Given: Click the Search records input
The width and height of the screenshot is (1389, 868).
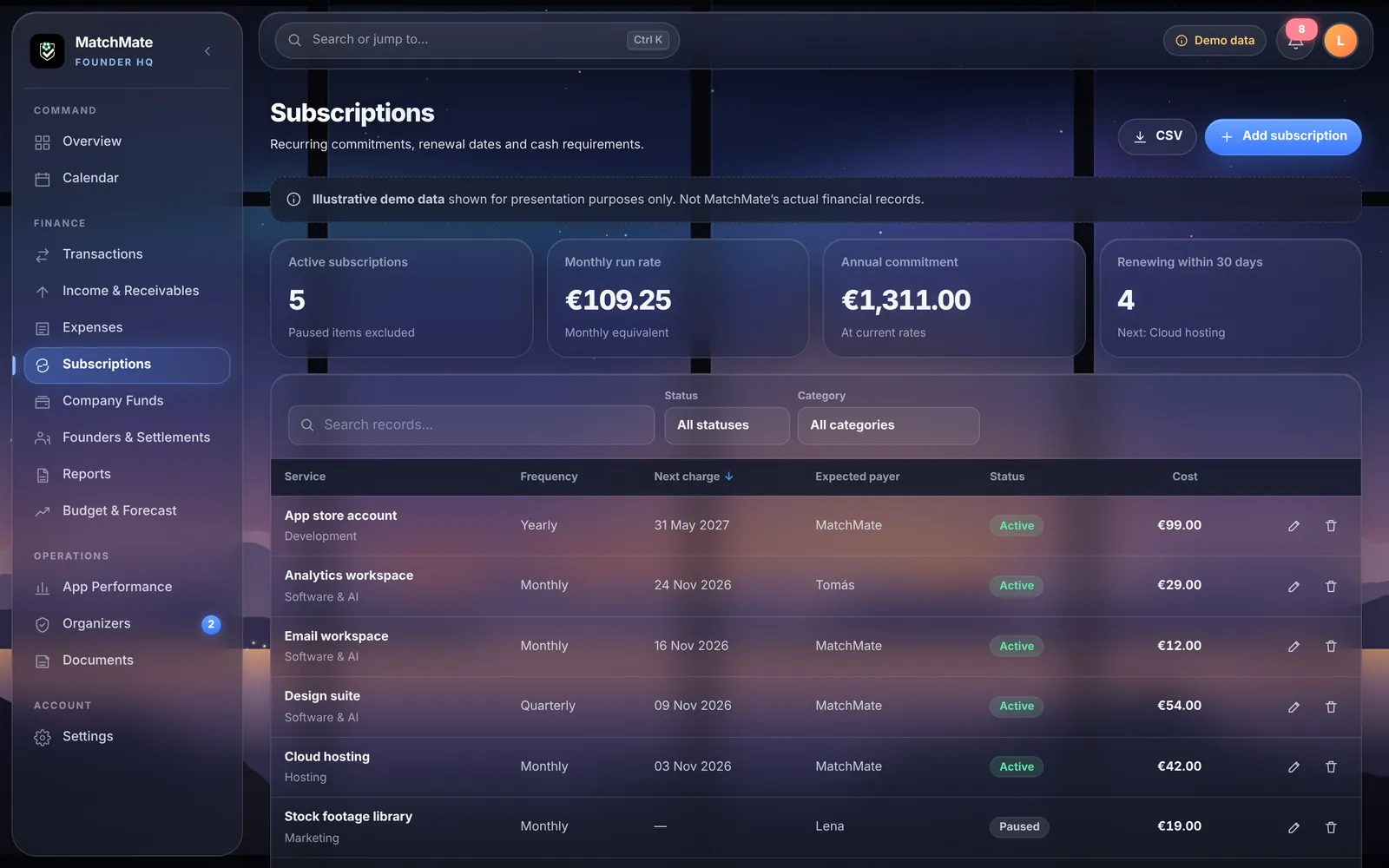Looking at the screenshot, I should 471,425.
